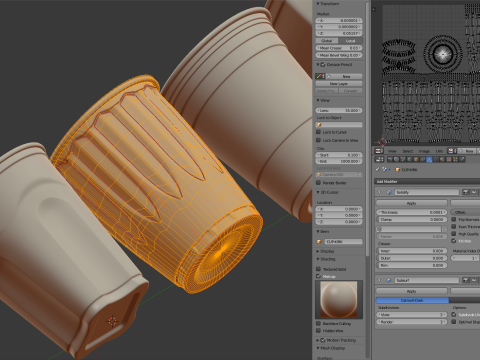Screen dimensions: 480x360
Task: Collapse the Solidify modifier panel
Action: (379, 192)
